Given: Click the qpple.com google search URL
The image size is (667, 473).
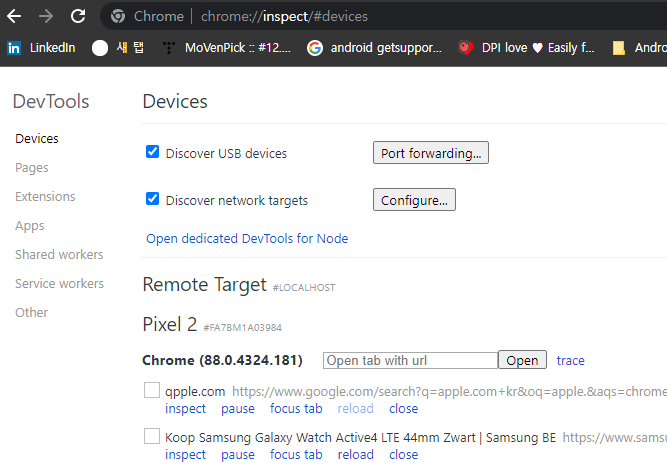Looking at the screenshot, I should (449, 391).
